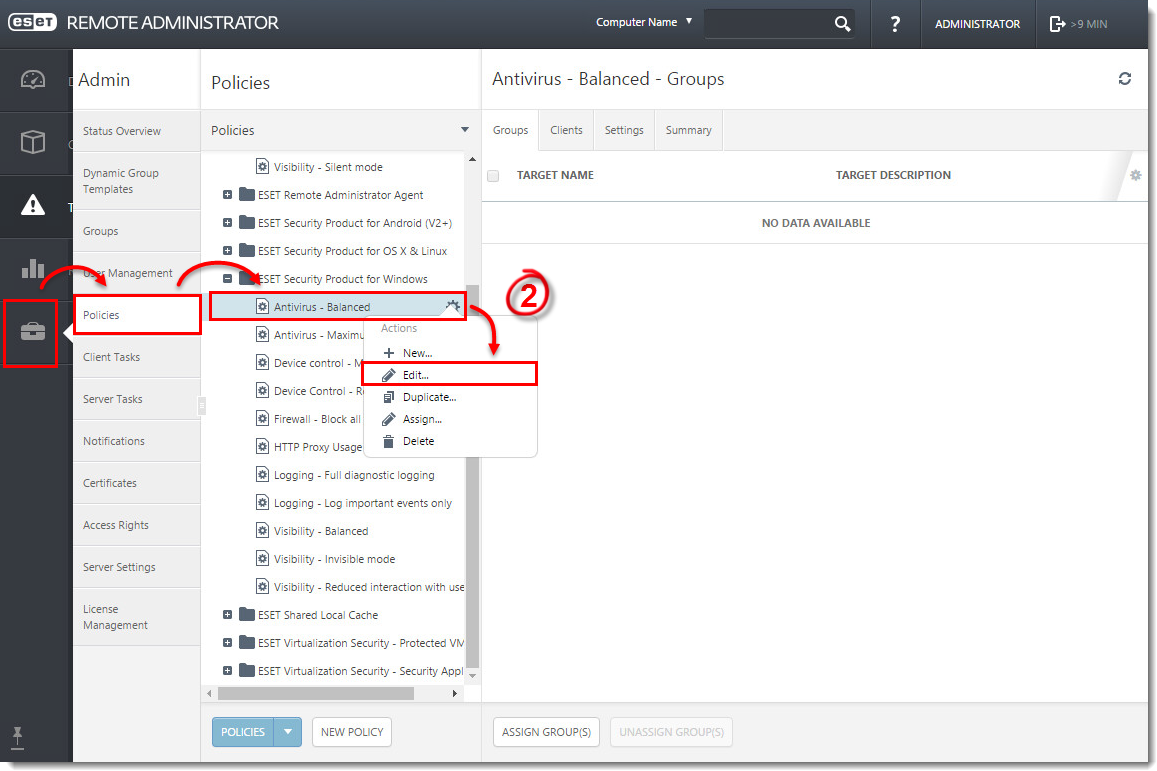Open the Computers cube icon in sidebar
The width and height of the screenshot is (1157, 771).
point(32,142)
